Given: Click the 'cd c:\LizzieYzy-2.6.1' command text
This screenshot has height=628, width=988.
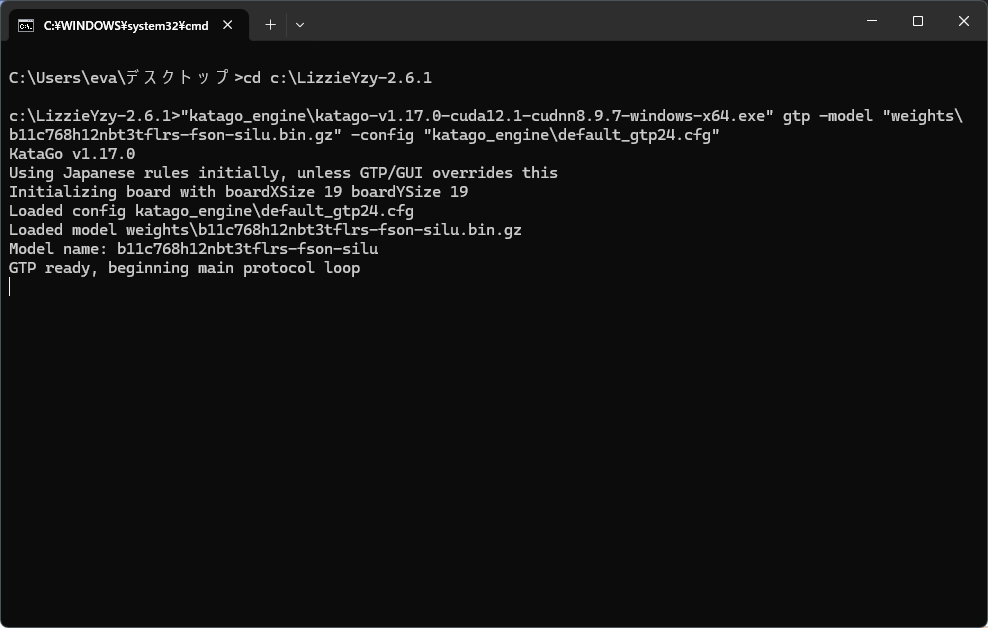Looking at the screenshot, I should (x=338, y=78).
